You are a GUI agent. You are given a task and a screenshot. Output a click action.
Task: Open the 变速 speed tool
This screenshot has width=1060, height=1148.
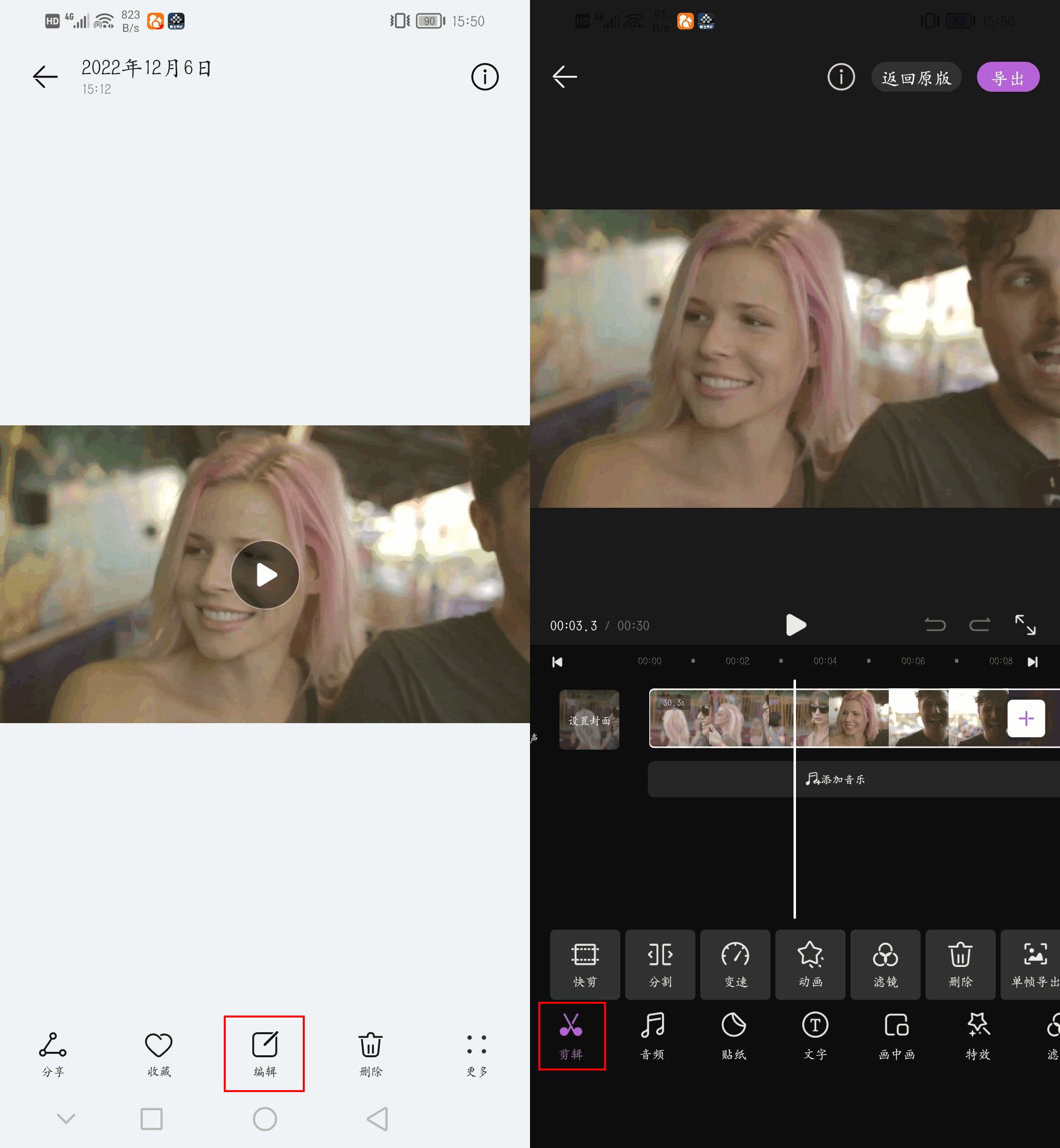coord(735,965)
